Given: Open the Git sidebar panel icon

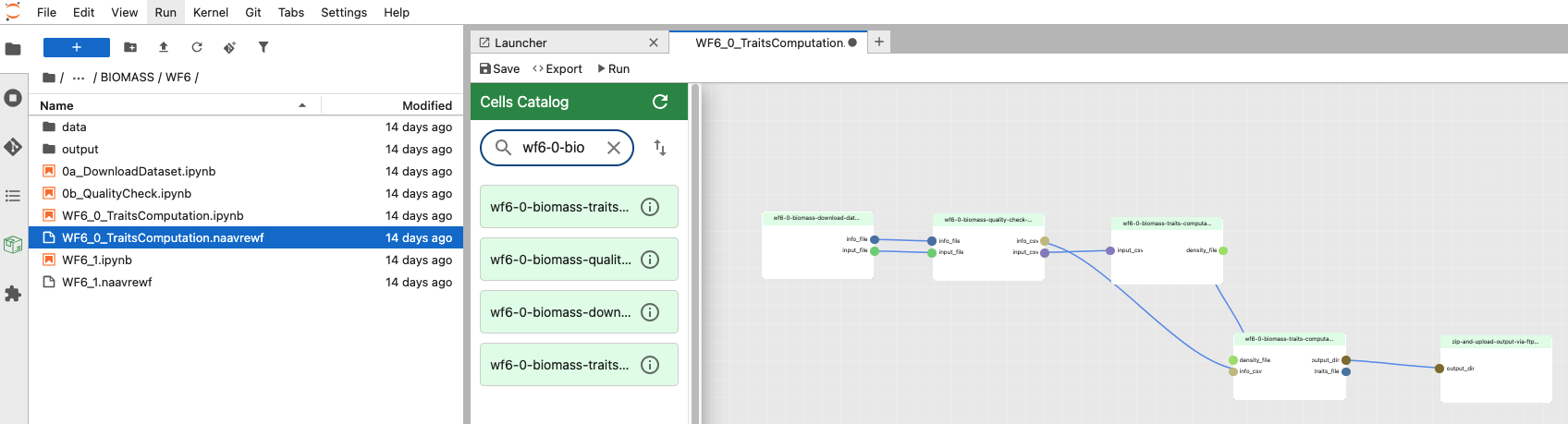Looking at the screenshot, I should pyautogui.click(x=13, y=147).
